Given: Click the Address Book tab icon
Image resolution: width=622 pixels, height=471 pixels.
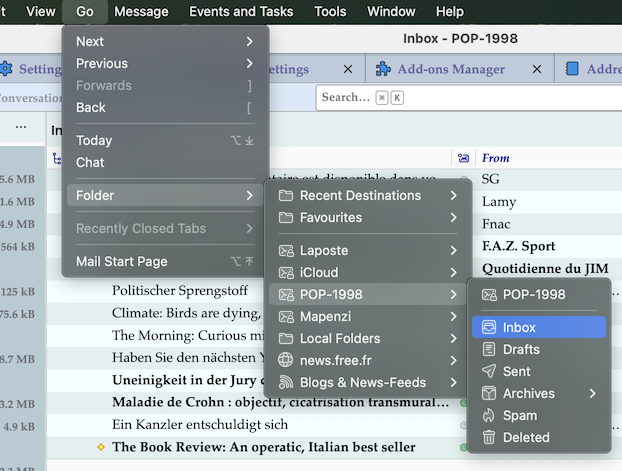Looking at the screenshot, I should pos(572,69).
